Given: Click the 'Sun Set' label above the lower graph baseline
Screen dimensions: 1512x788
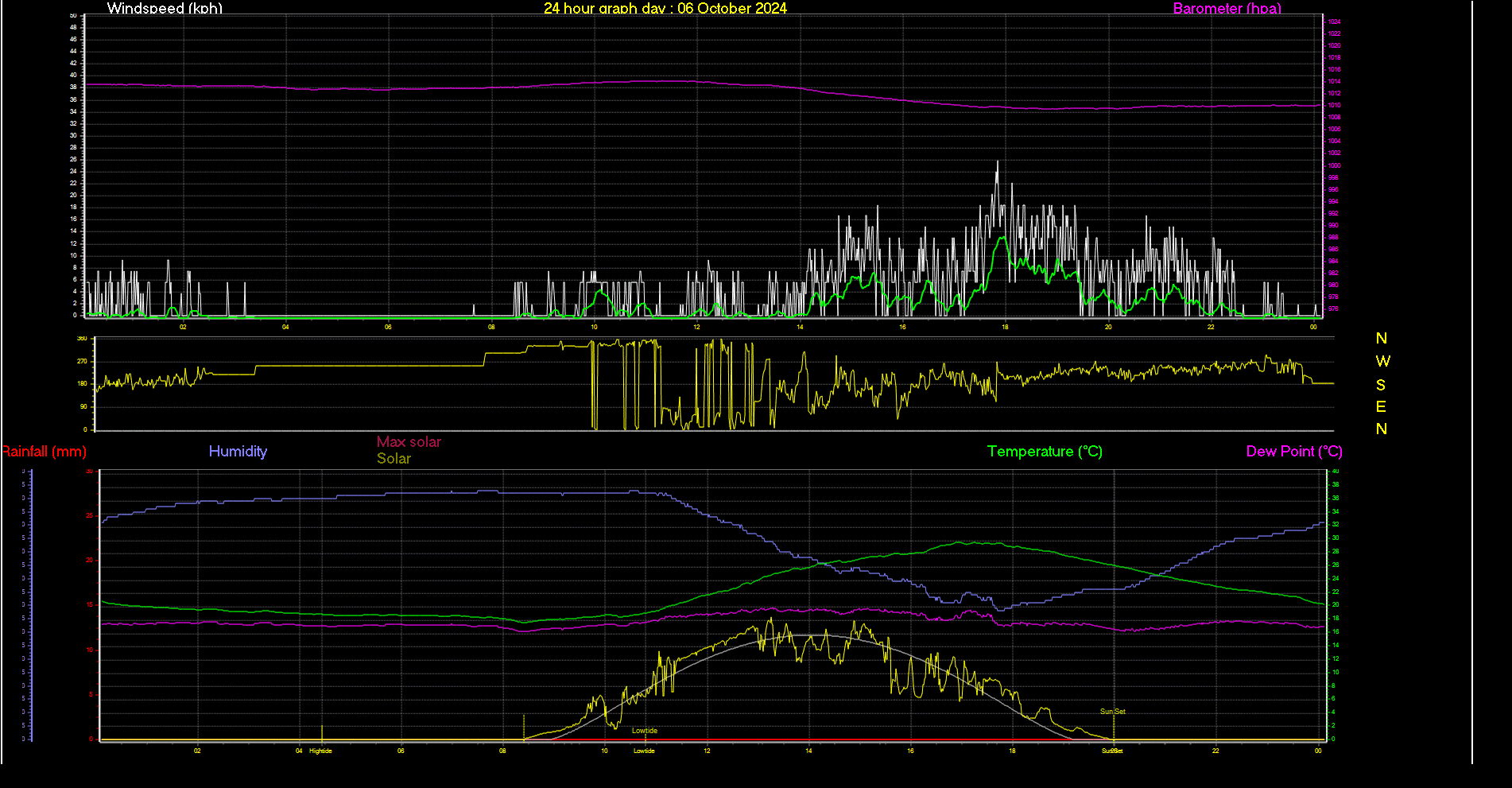Looking at the screenshot, I should tap(1112, 712).
